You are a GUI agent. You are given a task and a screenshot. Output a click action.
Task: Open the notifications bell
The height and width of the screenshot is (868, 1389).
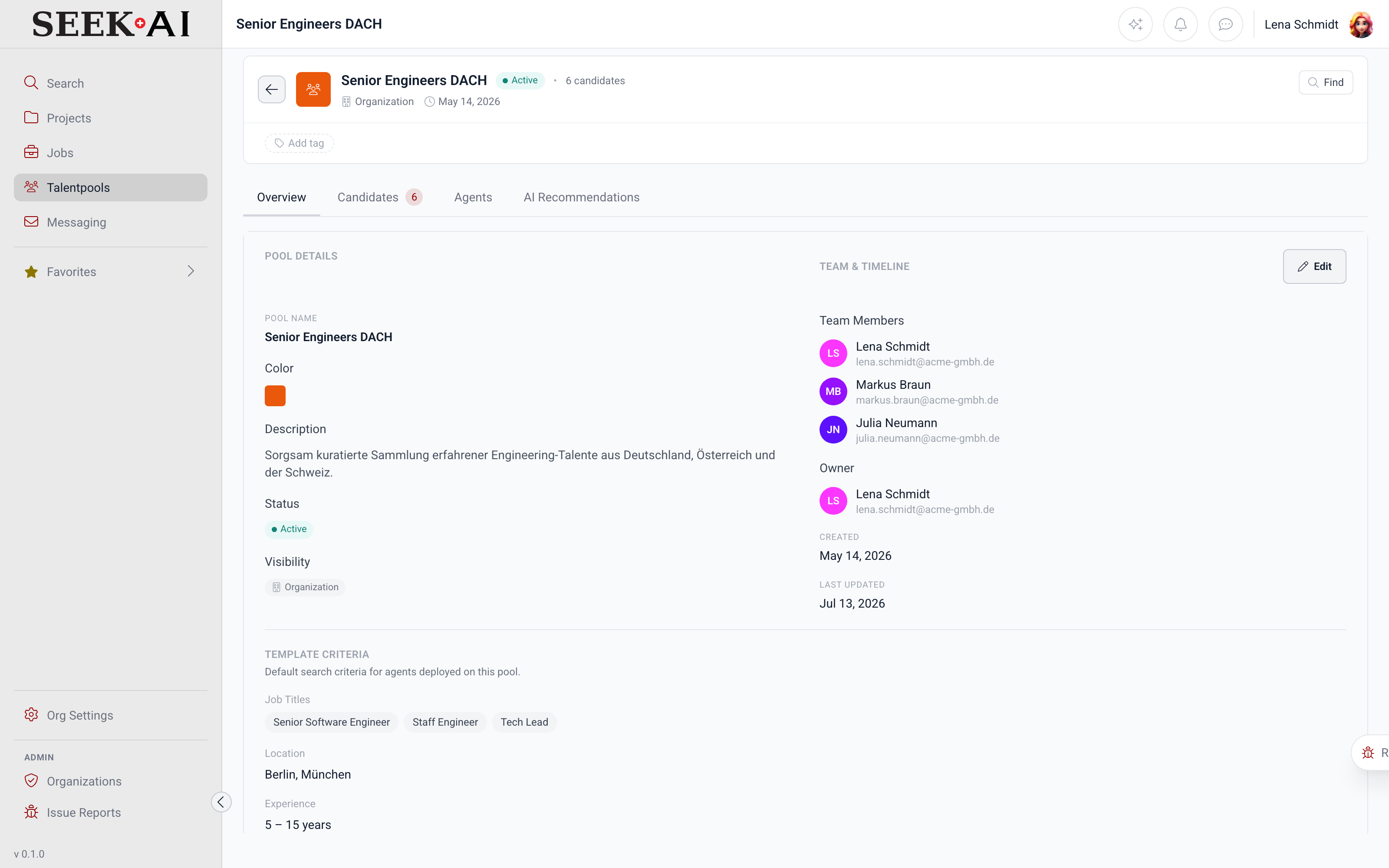click(x=1180, y=24)
